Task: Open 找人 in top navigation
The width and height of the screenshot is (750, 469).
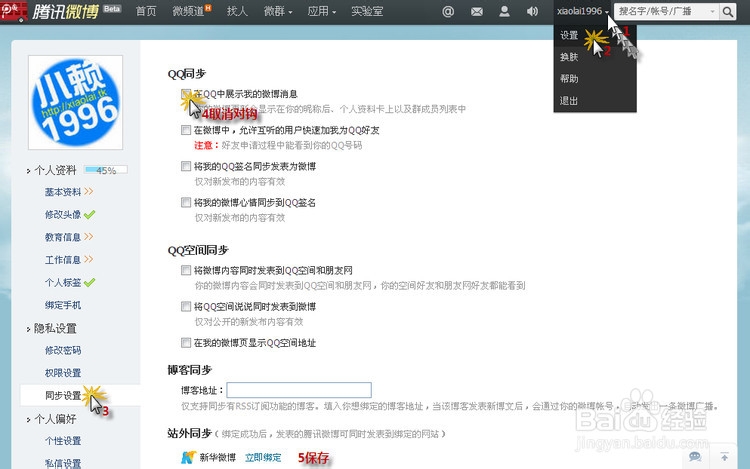Action: (237, 11)
